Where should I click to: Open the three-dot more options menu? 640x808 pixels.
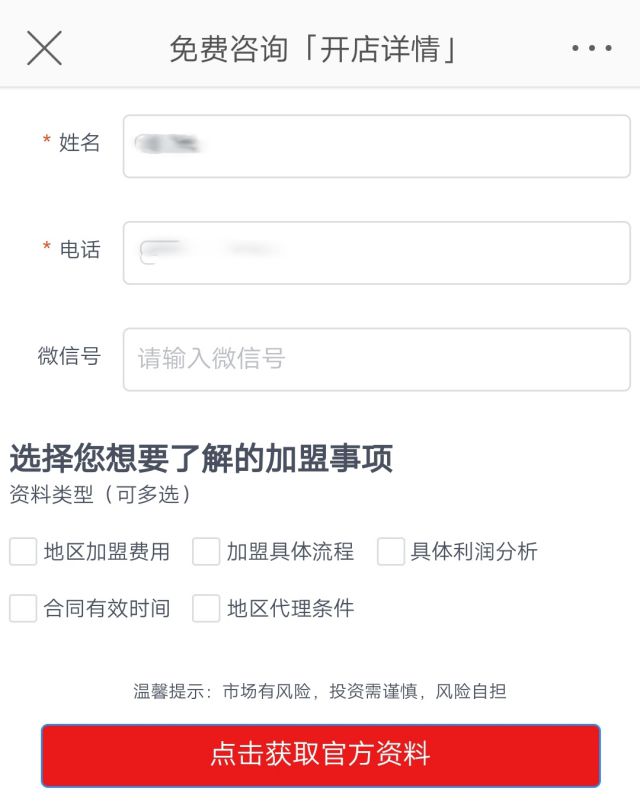[591, 48]
